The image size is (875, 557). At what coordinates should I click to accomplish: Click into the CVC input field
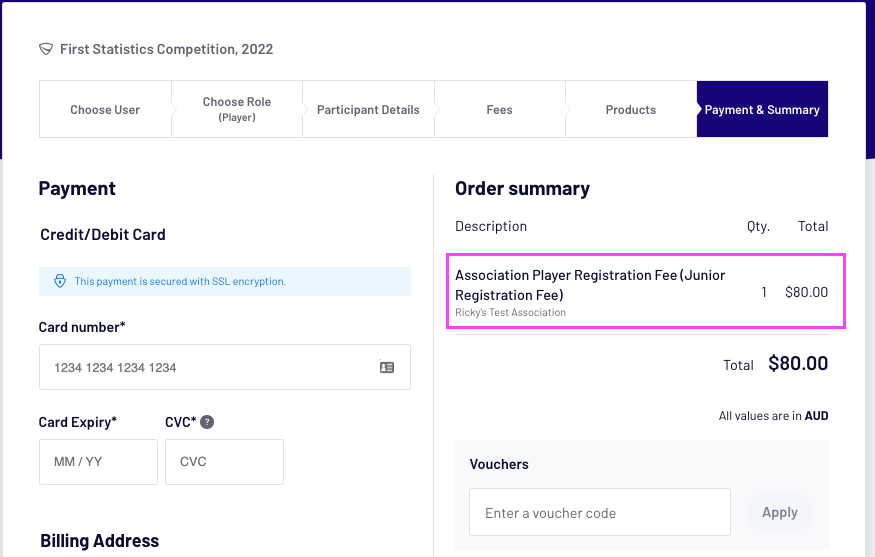pos(224,462)
